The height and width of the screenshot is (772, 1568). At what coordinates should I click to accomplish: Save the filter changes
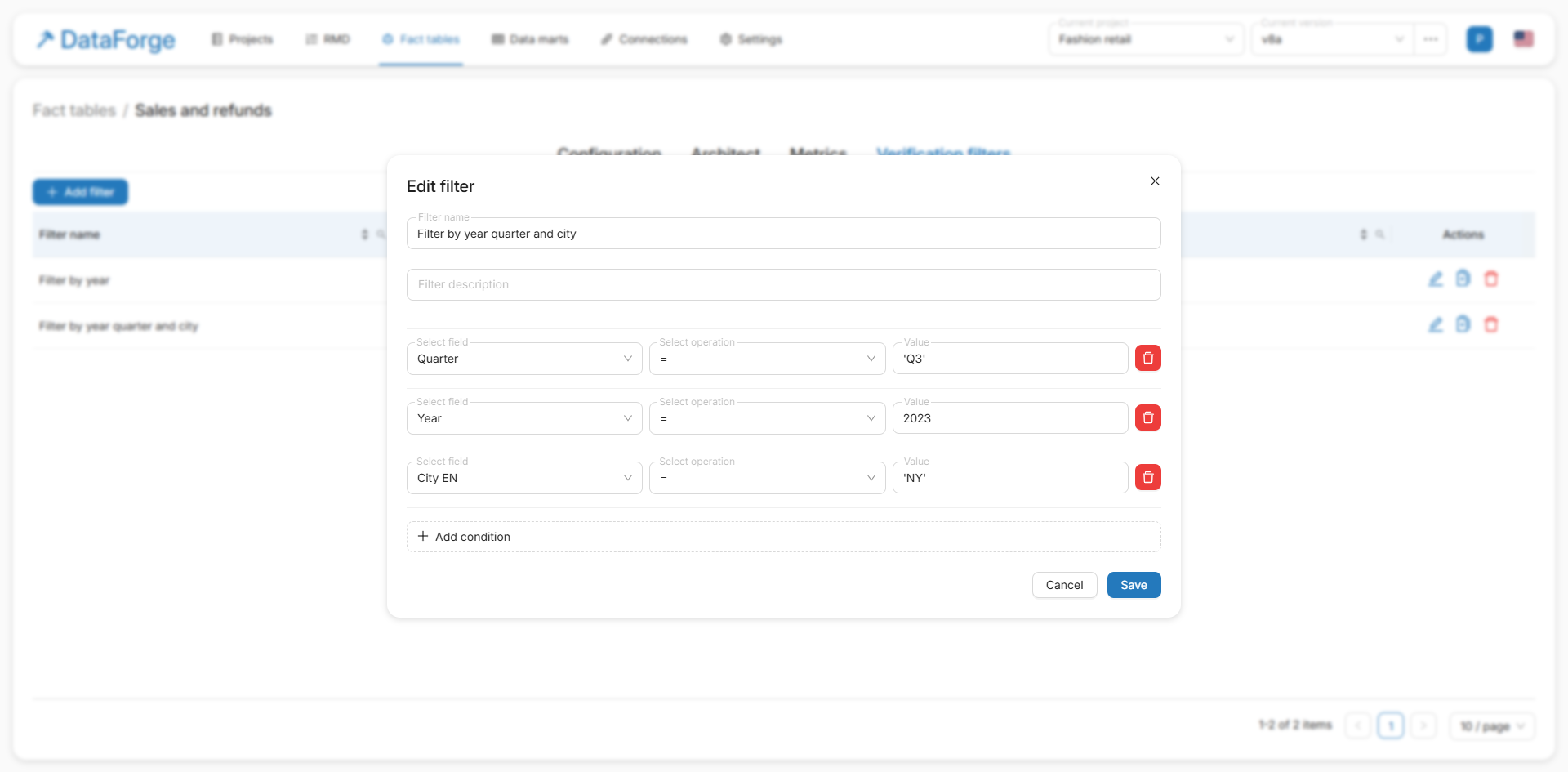[1134, 585]
